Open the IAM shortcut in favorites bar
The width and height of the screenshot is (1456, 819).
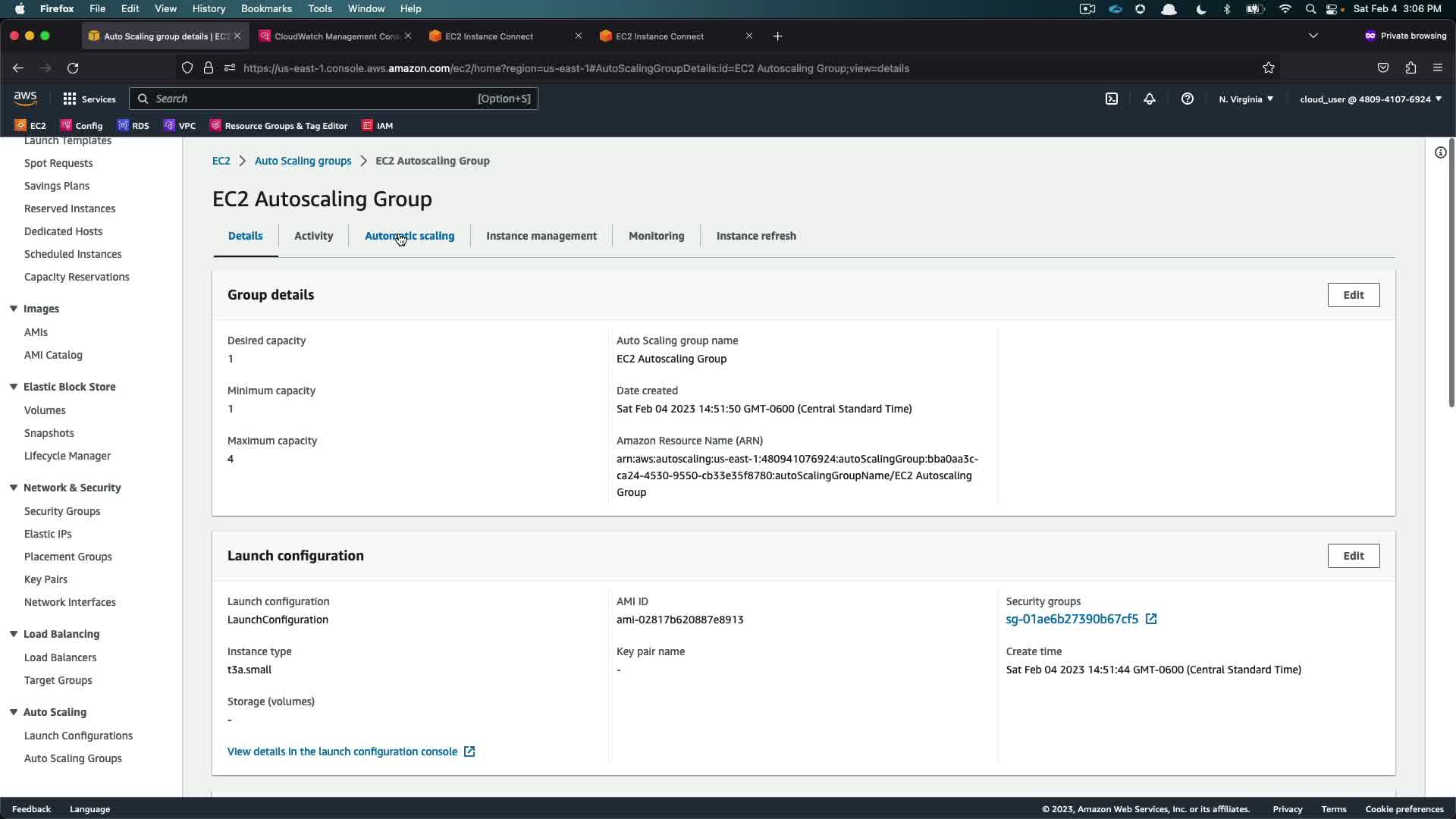(x=378, y=126)
